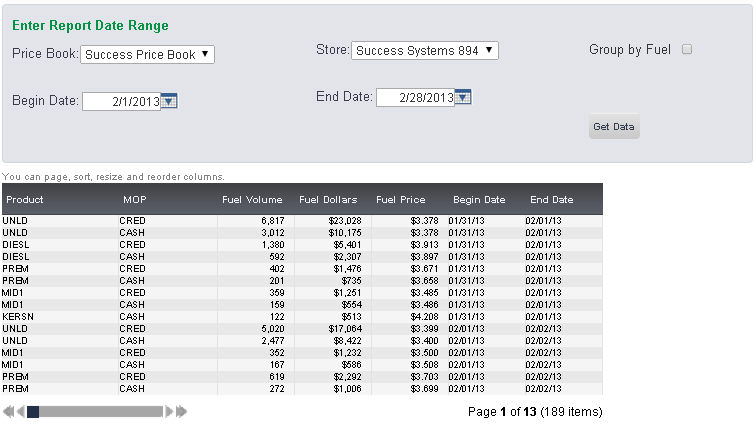Click into the End Date field
This screenshot has height=438, width=756.
click(415, 97)
